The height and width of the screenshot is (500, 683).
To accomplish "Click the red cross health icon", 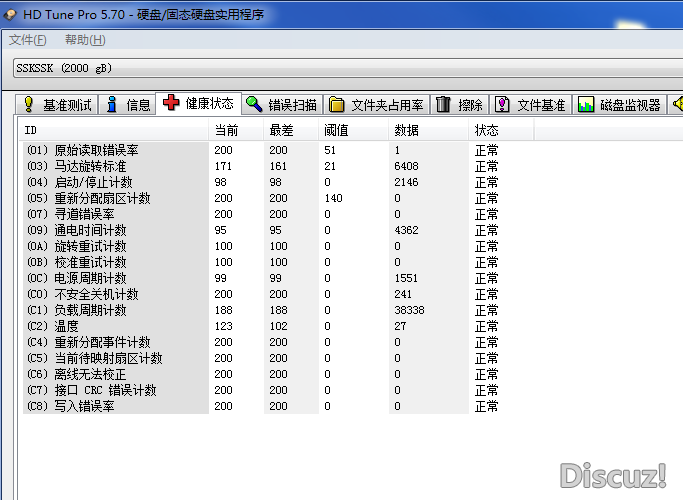I will click(x=171, y=103).
